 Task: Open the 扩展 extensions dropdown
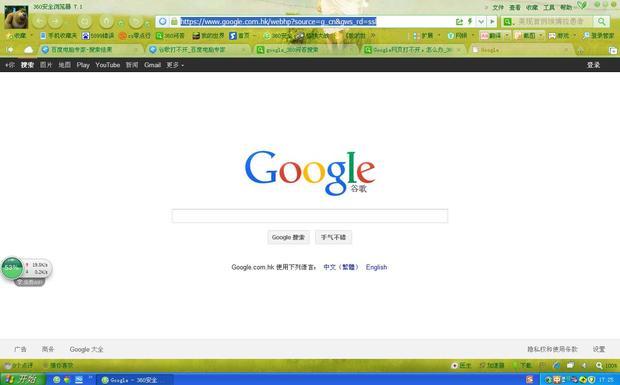point(426,36)
